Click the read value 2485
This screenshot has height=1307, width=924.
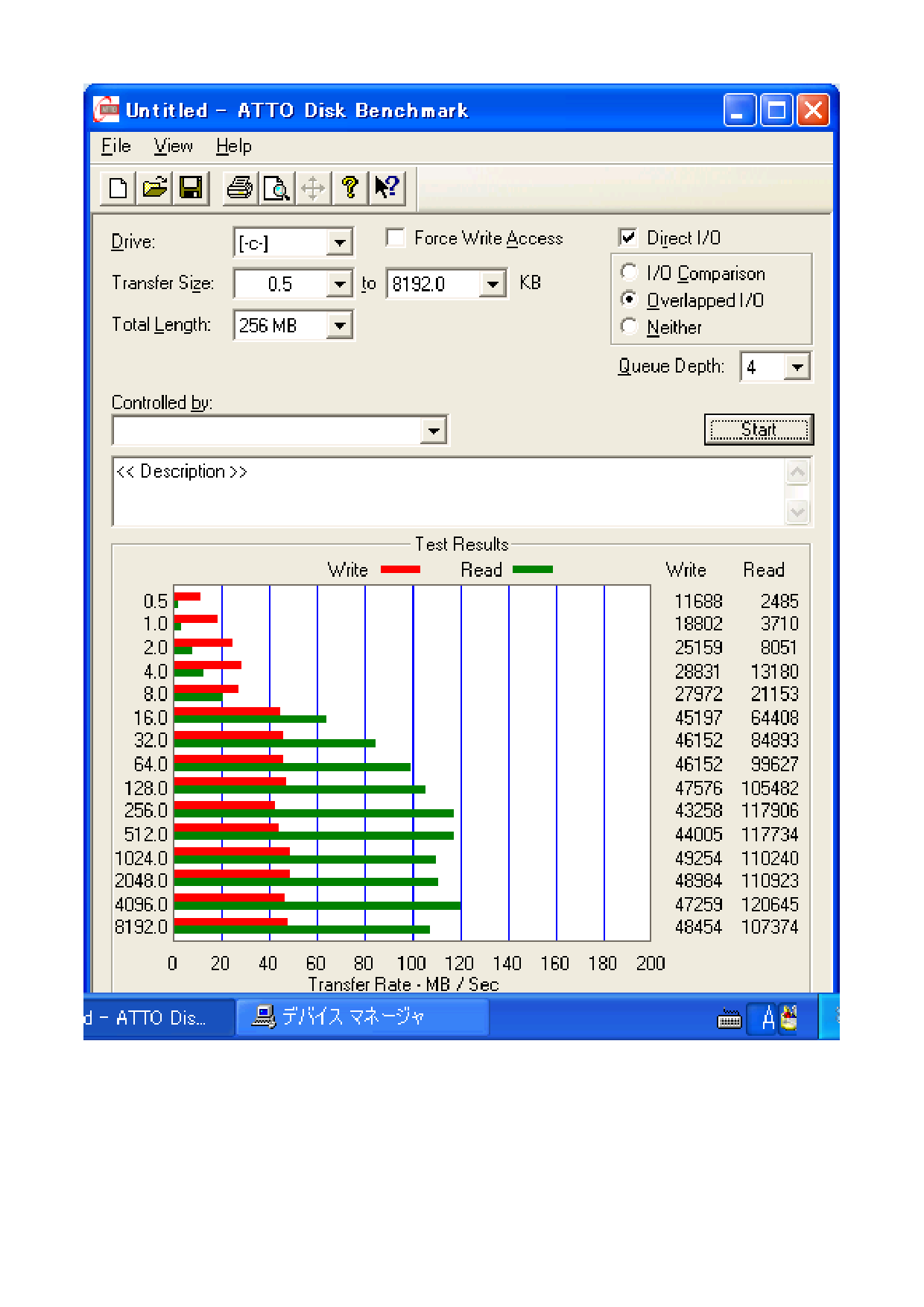point(779,601)
